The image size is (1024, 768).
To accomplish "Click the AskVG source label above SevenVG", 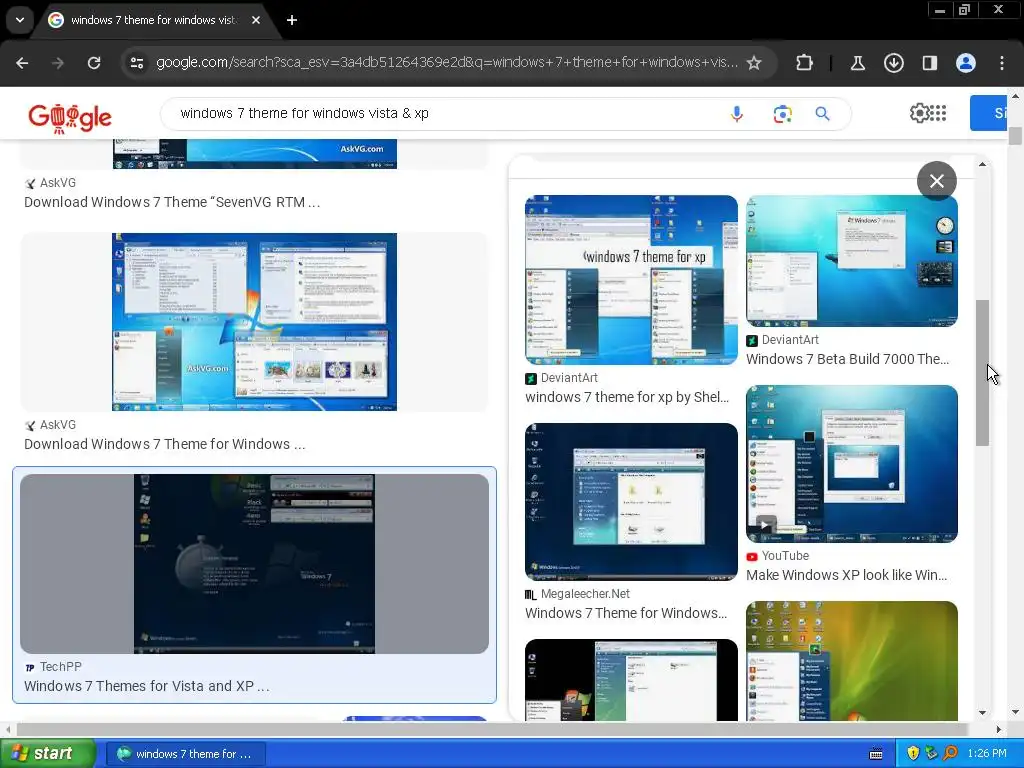I will pos(57,183).
